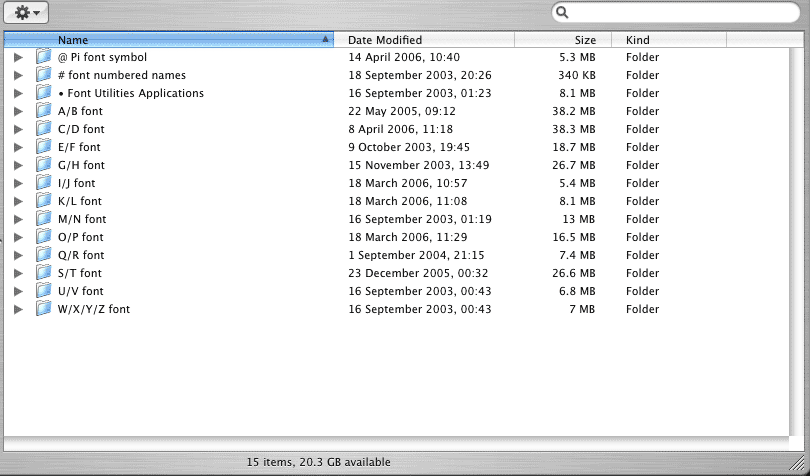Reverse sort with Name header arrow
This screenshot has width=810, height=476.
pos(325,39)
